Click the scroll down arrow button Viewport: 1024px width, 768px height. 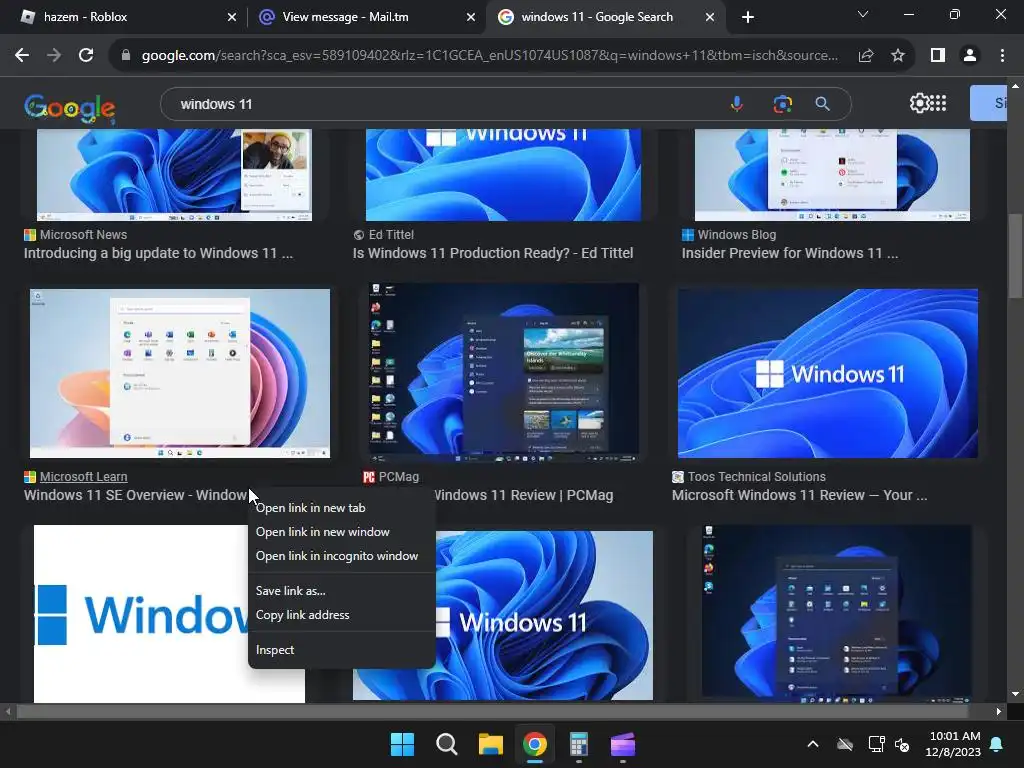click(1015, 694)
